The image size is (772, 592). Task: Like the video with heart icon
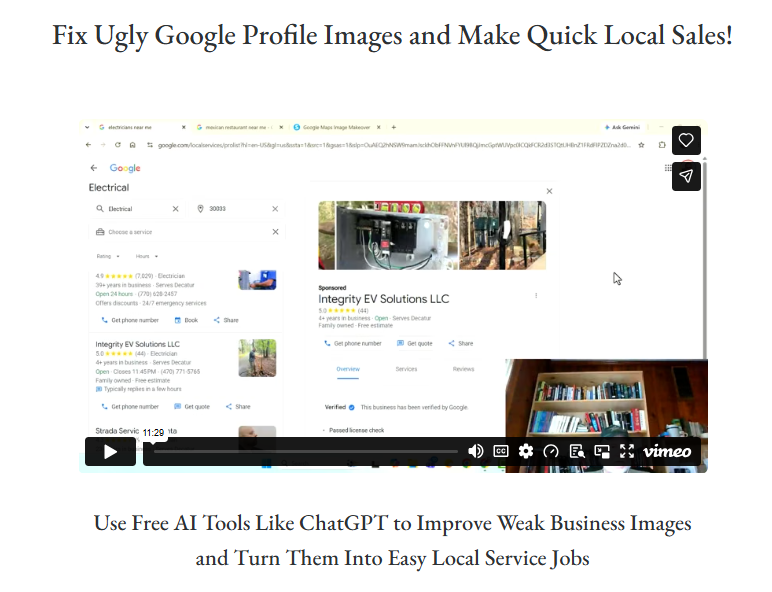tap(686, 140)
